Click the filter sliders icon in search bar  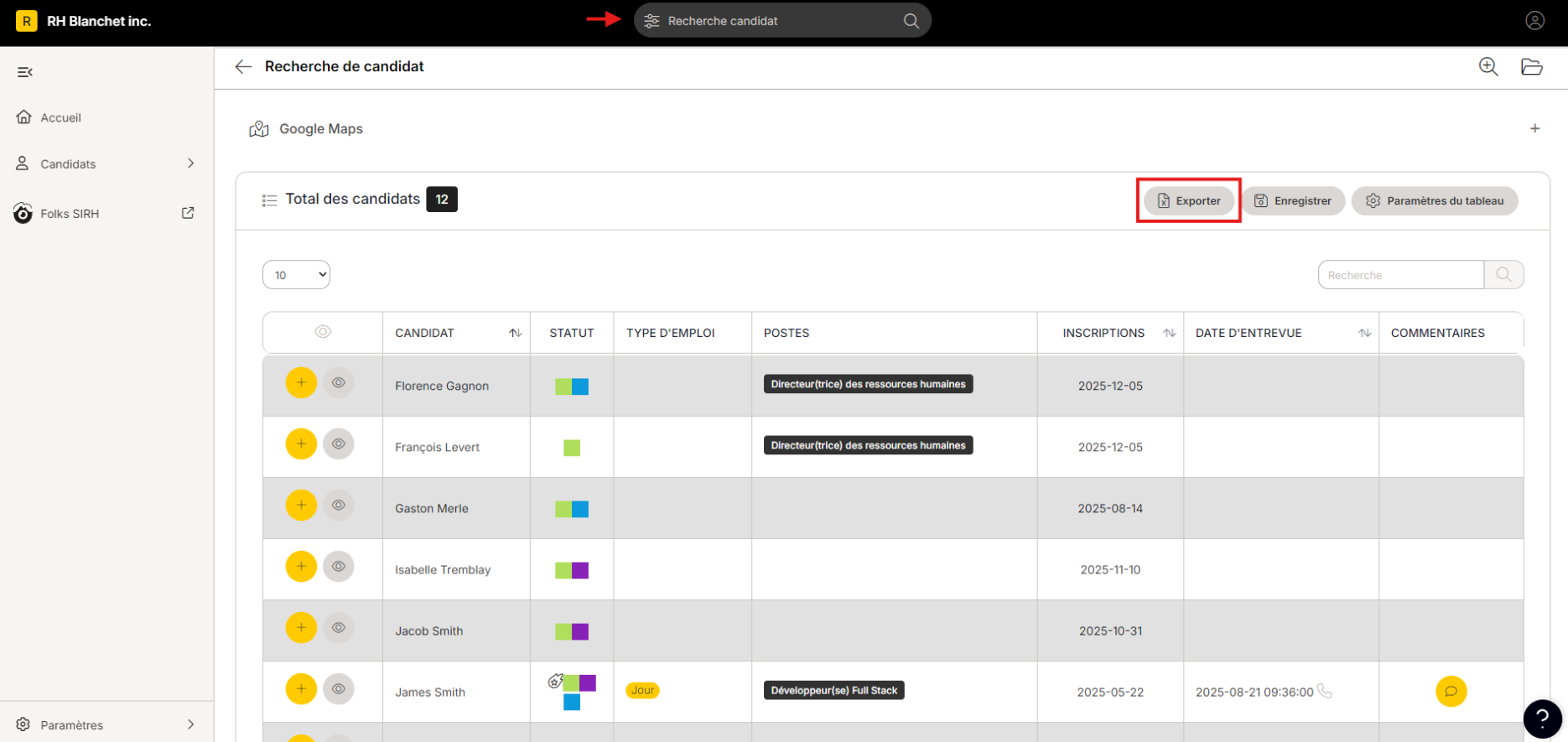(x=652, y=21)
